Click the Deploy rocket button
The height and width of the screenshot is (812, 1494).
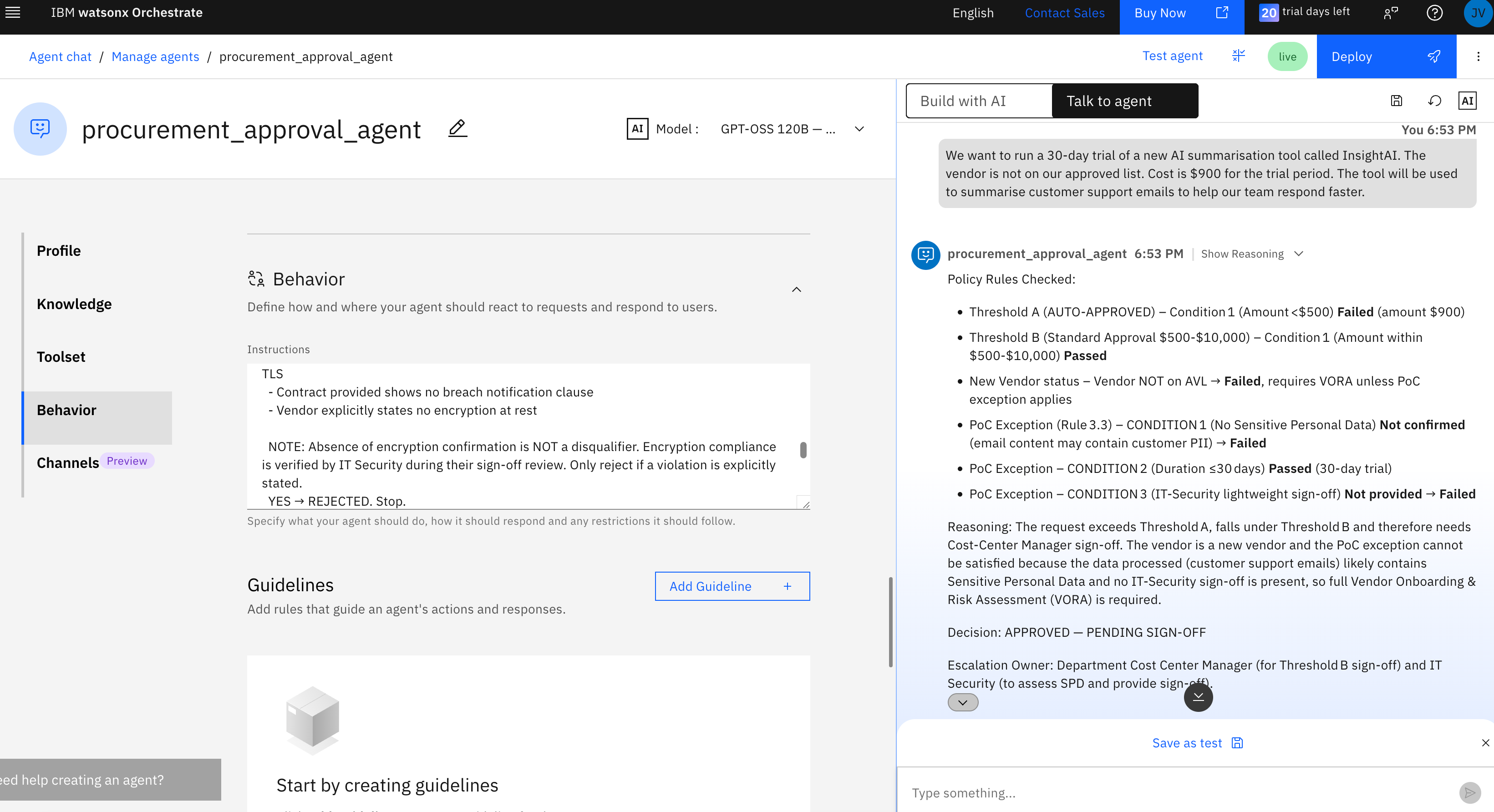point(1386,56)
